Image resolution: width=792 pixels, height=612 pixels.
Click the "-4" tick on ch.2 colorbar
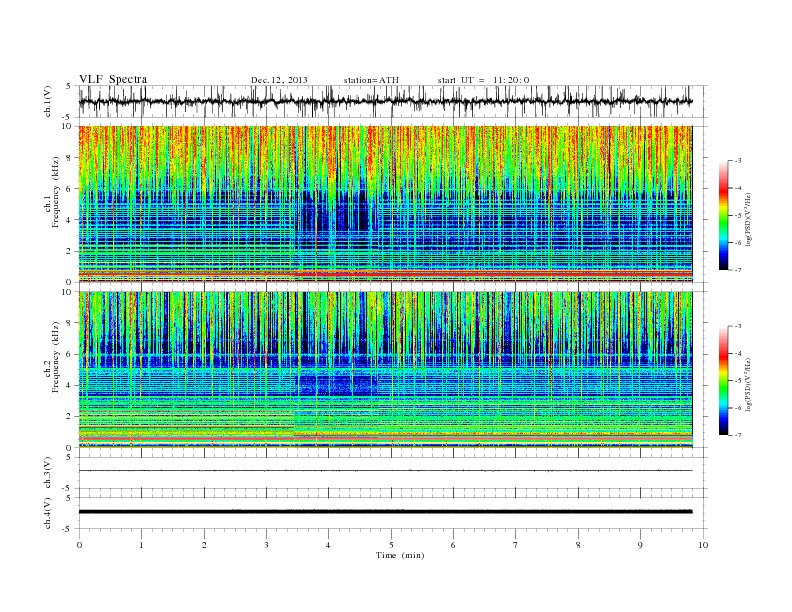click(738, 353)
